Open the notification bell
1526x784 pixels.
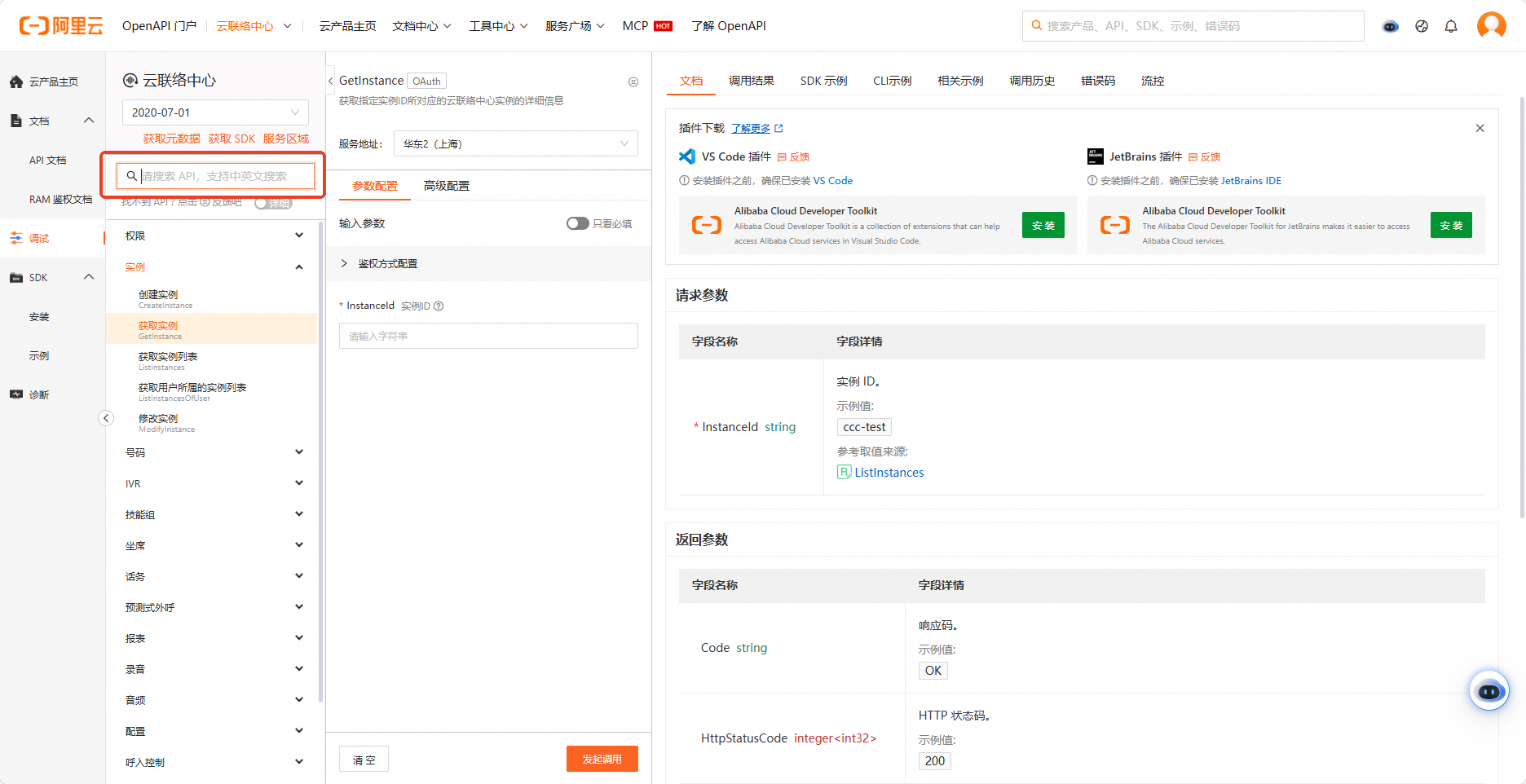click(x=1451, y=26)
